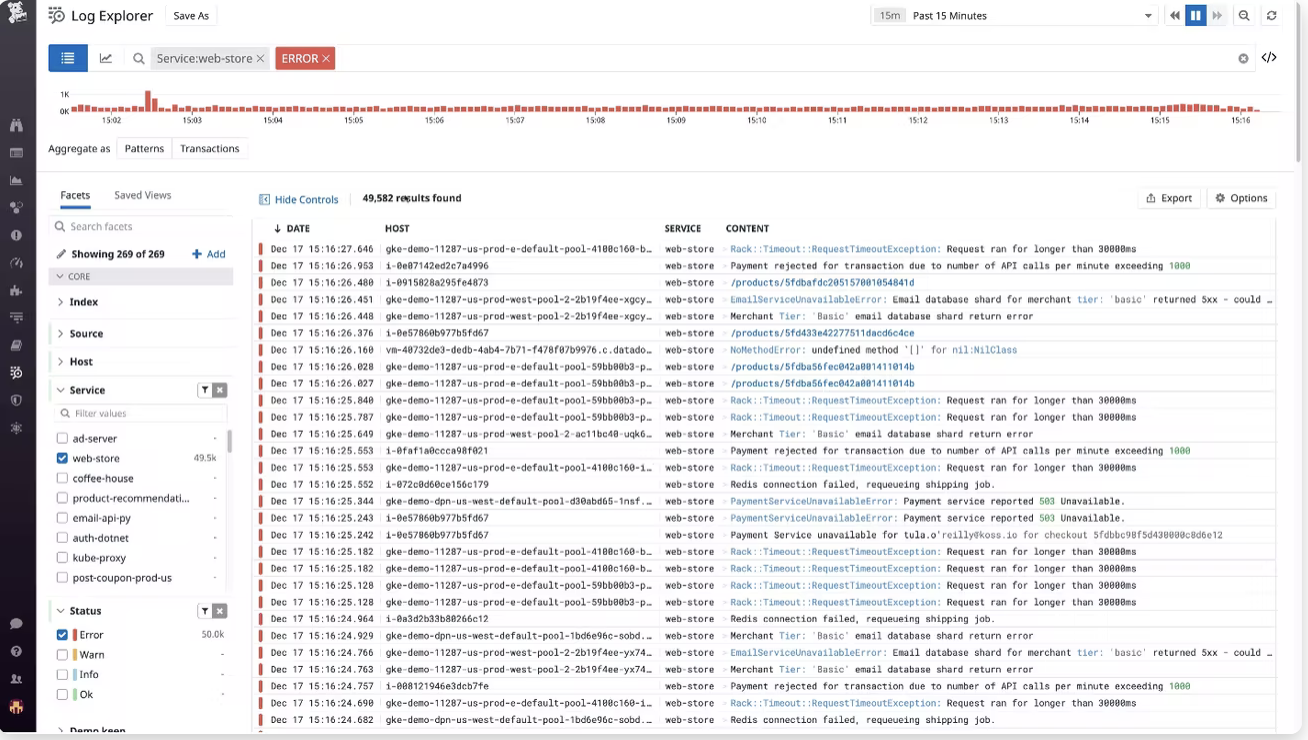
Task: Clear the search query with circle X
Action: (x=1243, y=58)
